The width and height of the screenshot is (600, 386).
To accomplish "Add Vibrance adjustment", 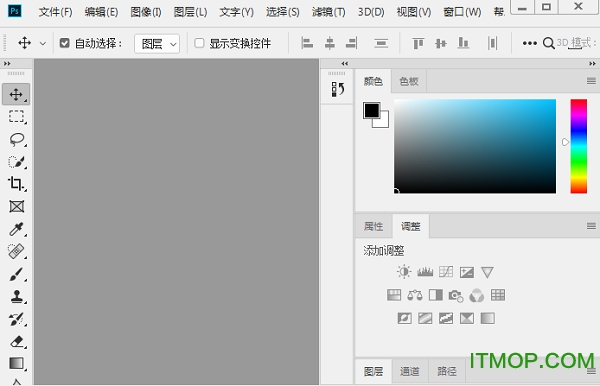I will pyautogui.click(x=487, y=272).
